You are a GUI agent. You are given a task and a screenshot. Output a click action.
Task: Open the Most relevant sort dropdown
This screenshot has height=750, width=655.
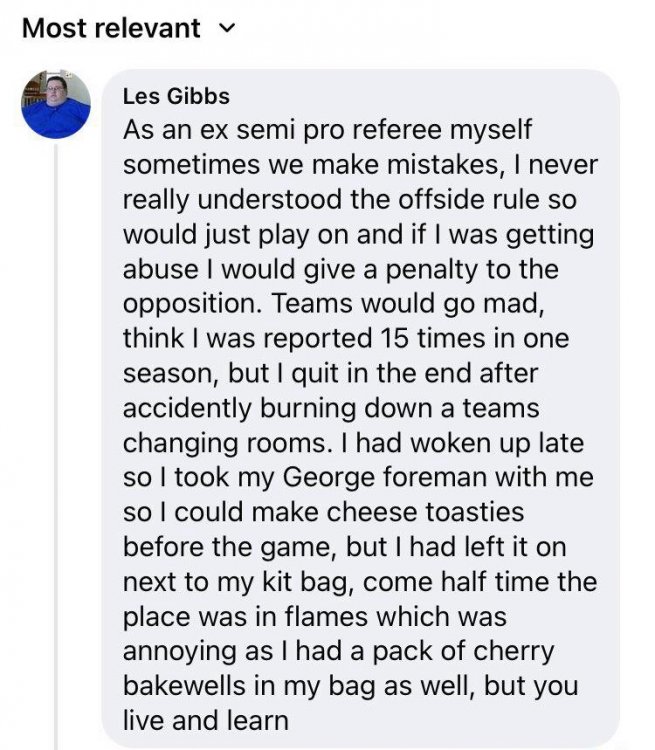[111, 28]
